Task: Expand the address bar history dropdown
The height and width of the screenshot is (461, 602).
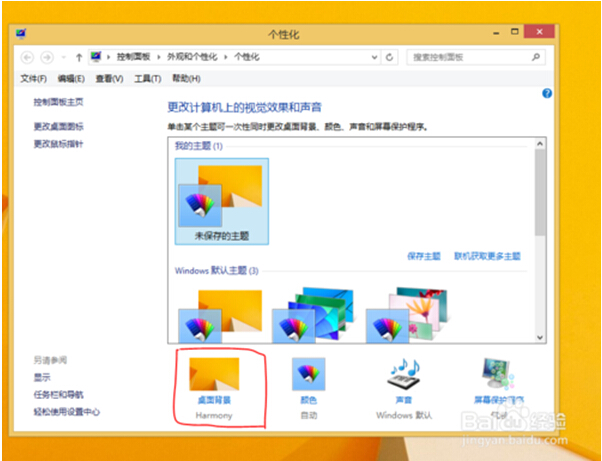Action: coord(374,57)
